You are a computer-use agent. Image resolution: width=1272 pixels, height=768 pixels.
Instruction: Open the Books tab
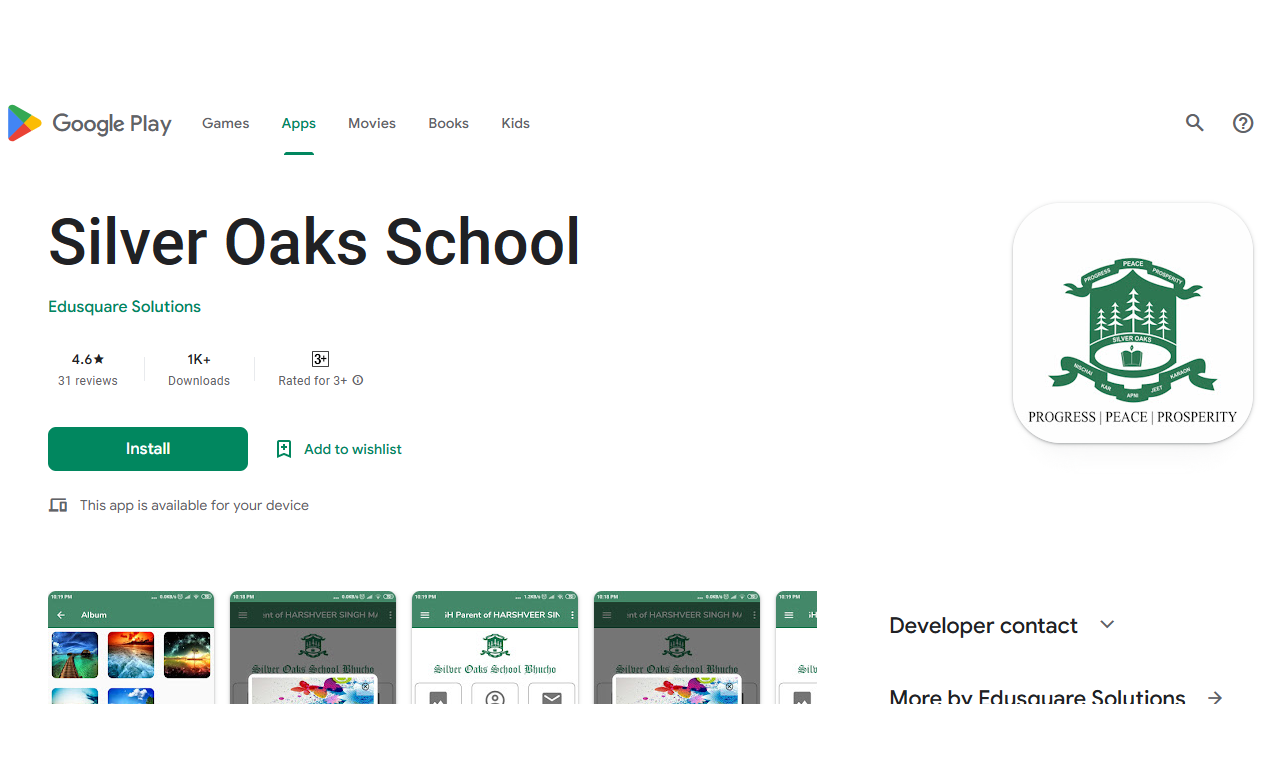[x=448, y=123]
